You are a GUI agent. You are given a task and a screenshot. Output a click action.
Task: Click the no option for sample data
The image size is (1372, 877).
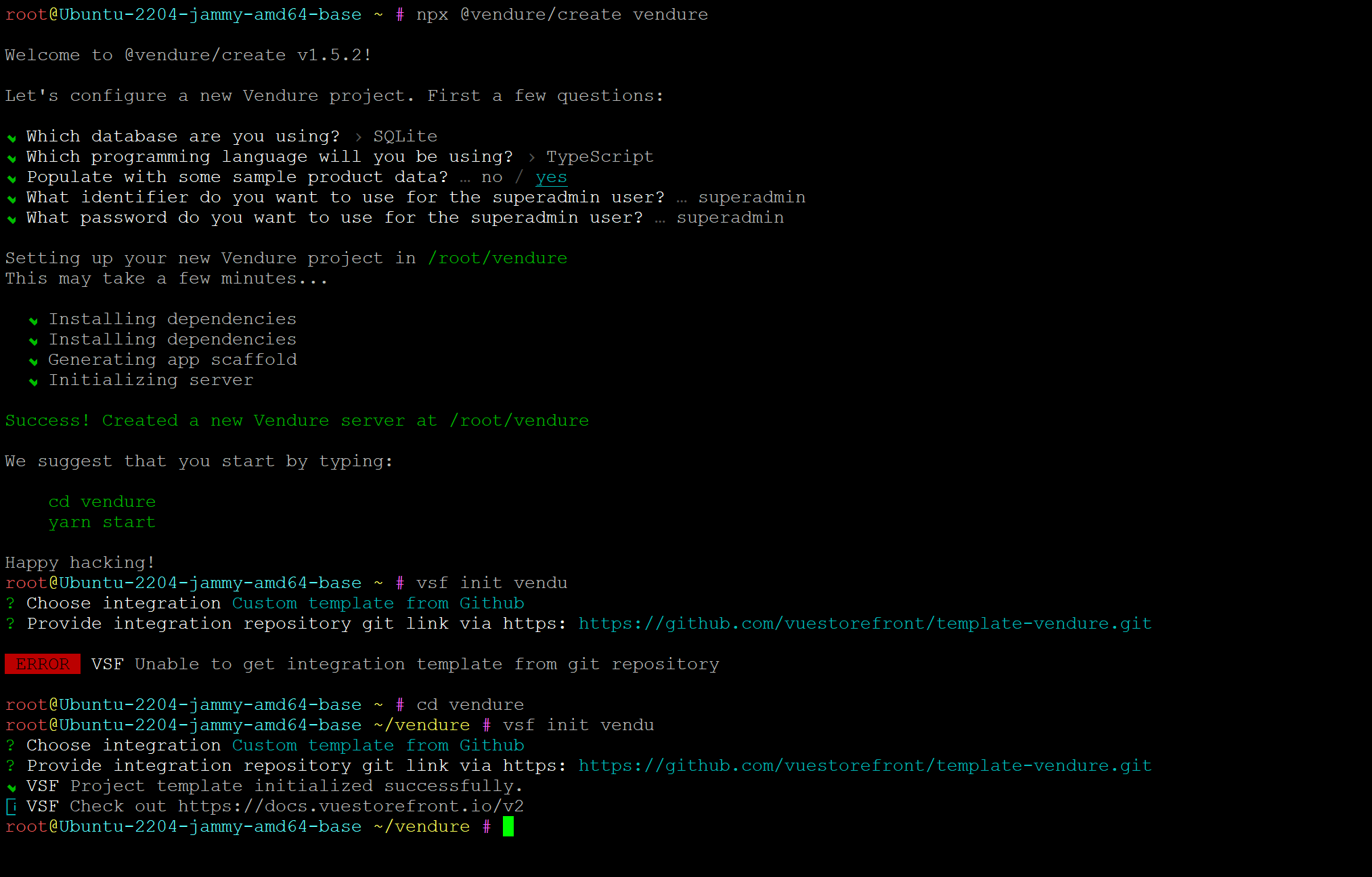pyautogui.click(x=491, y=177)
